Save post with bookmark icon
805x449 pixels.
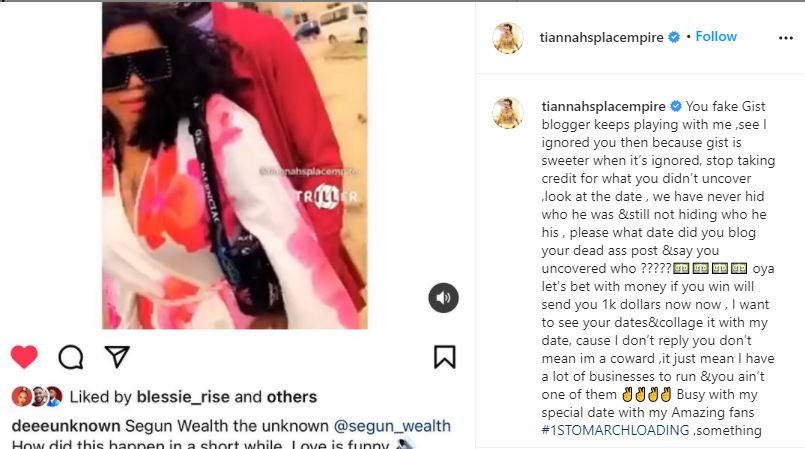tap(444, 357)
